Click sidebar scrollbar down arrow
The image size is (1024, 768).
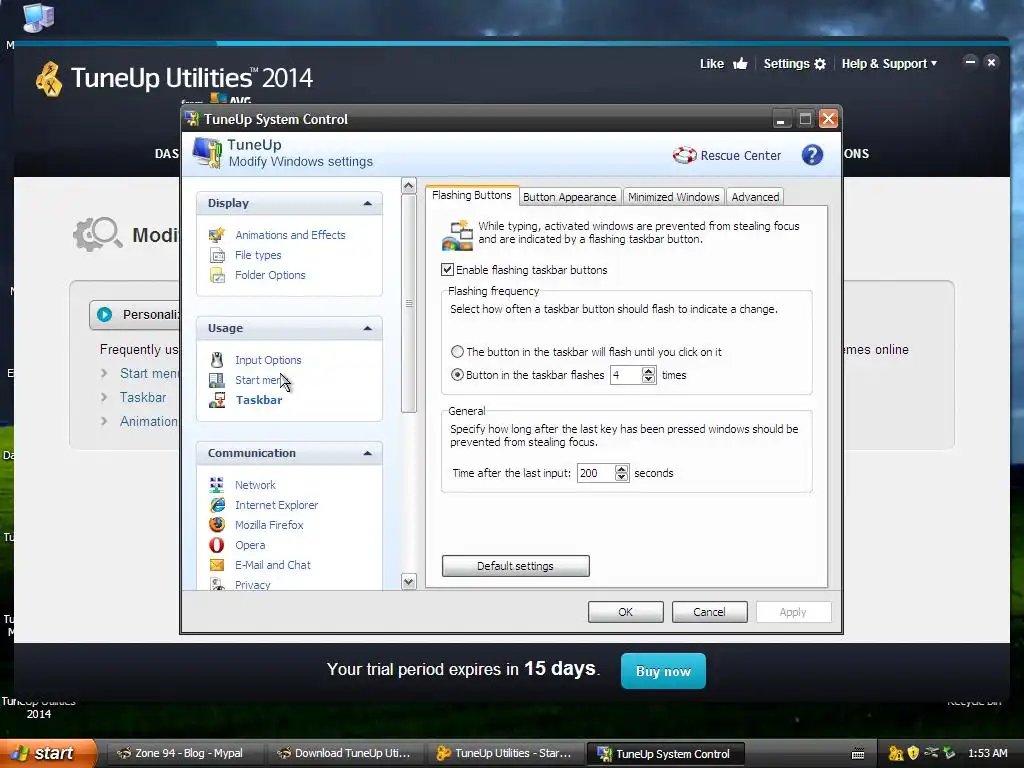click(409, 581)
